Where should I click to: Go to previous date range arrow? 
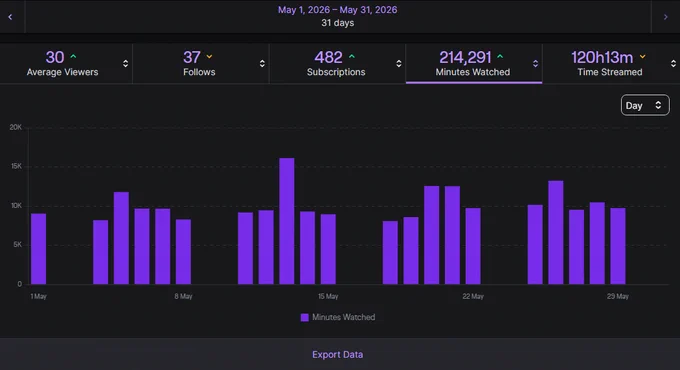click(10, 17)
